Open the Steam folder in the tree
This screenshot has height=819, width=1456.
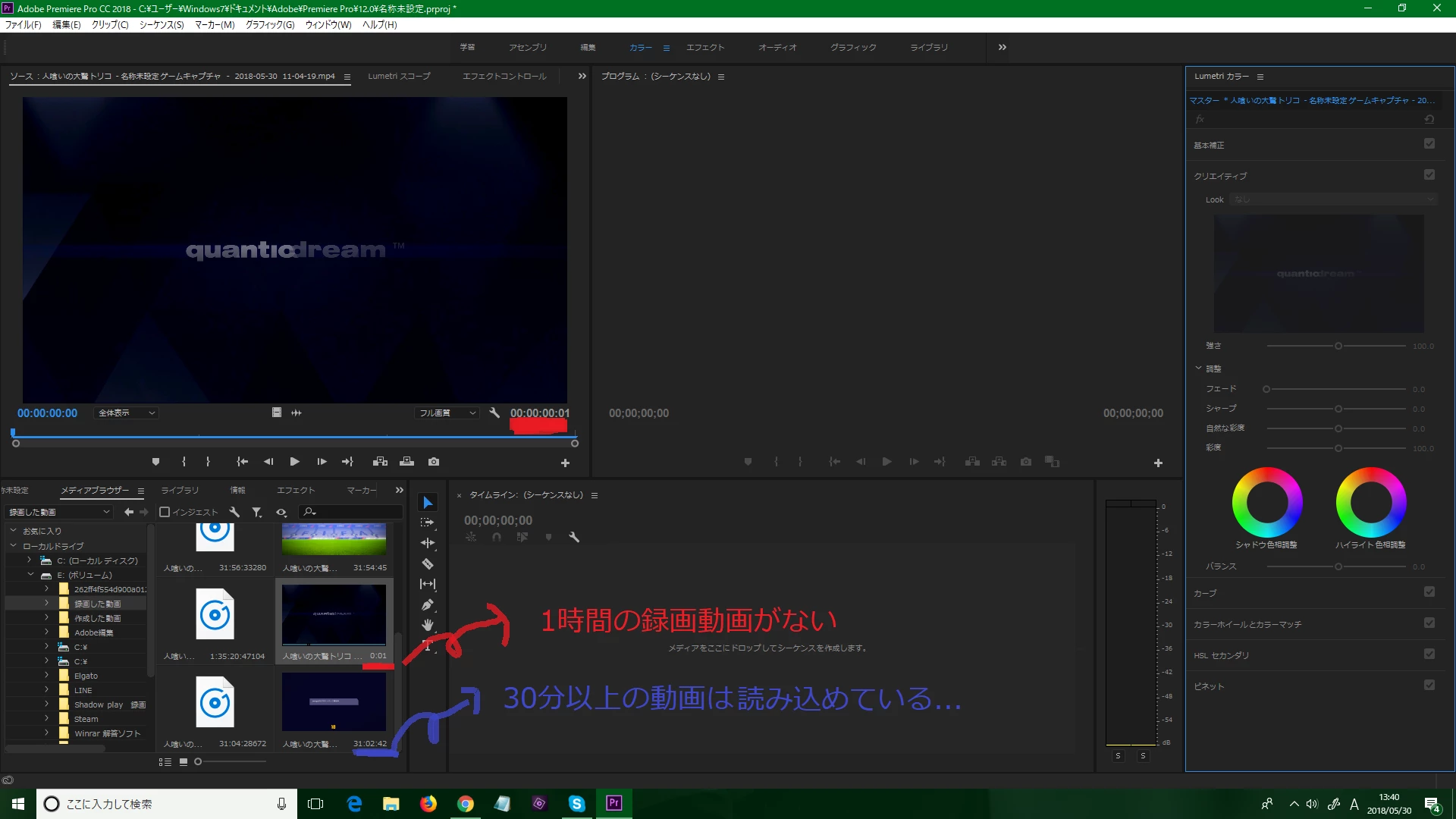pos(86,719)
